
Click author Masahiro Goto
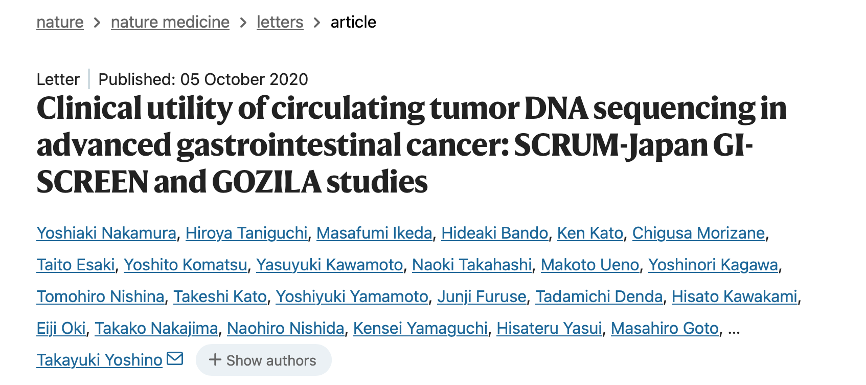click(x=665, y=329)
